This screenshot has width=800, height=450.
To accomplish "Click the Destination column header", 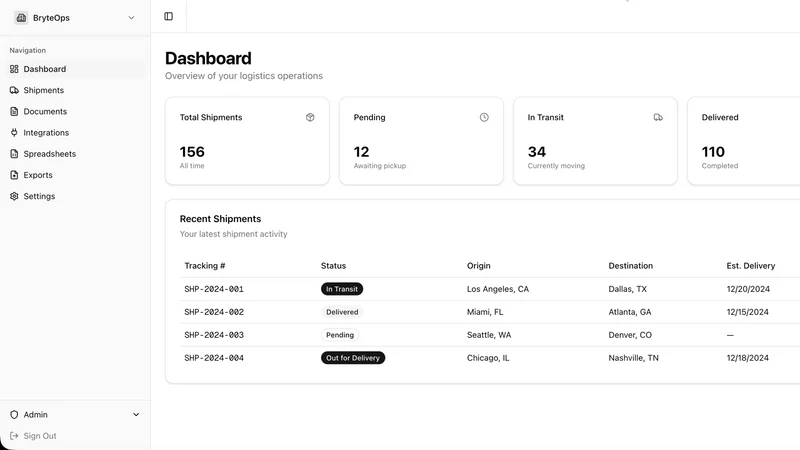I will tap(631, 266).
